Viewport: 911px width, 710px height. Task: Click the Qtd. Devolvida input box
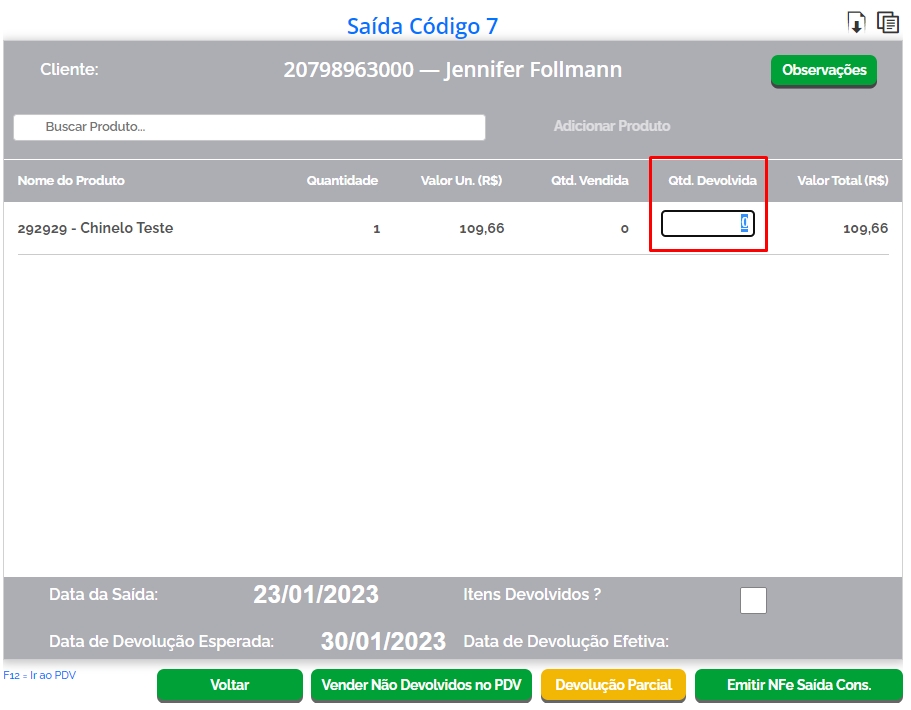coord(707,224)
